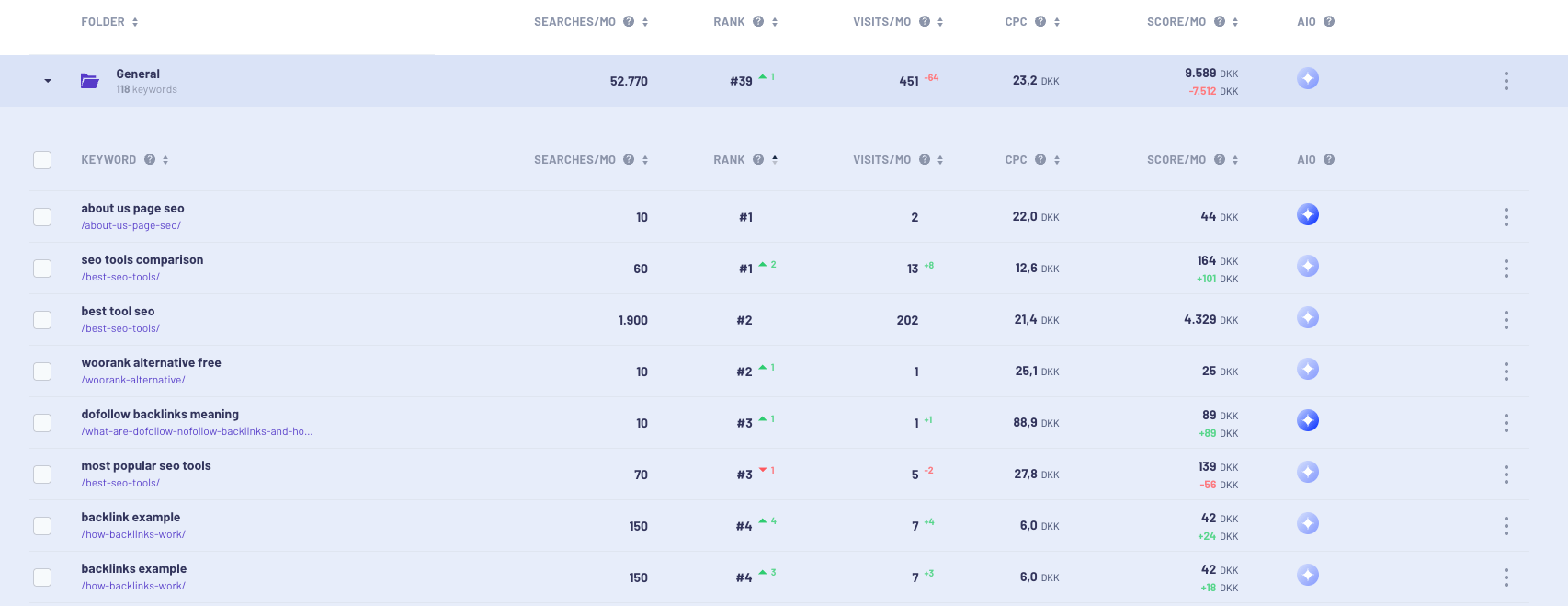The image size is (1568, 606).
Task: Sort keywords by KEYWORD column arrows
Action: 165,160
